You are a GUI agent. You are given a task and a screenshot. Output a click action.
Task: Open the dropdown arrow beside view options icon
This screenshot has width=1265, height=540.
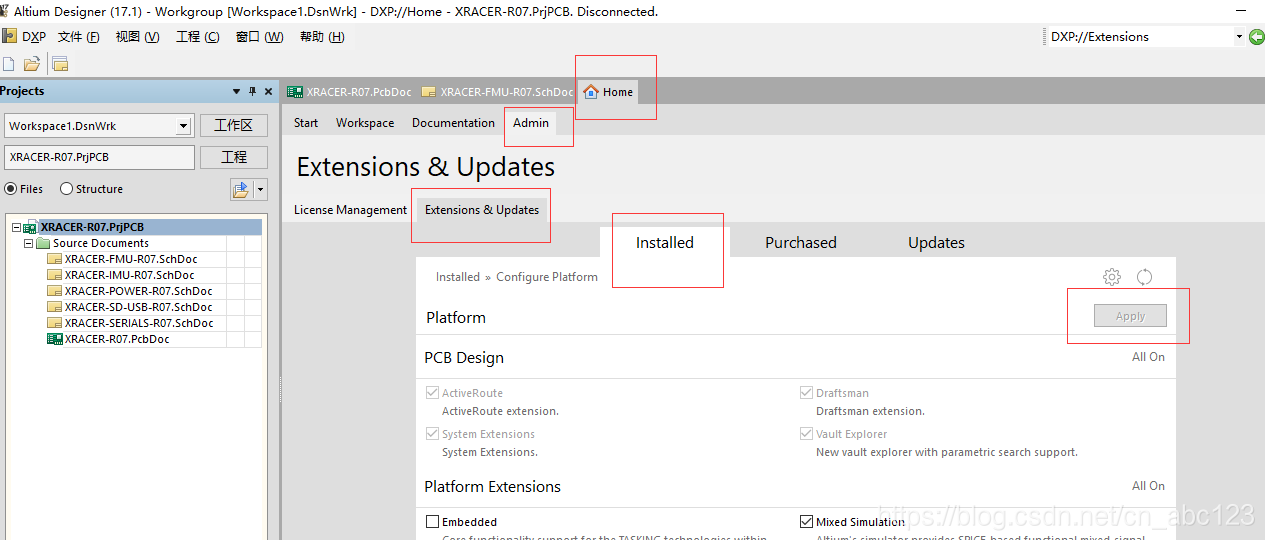pyautogui.click(x=261, y=189)
